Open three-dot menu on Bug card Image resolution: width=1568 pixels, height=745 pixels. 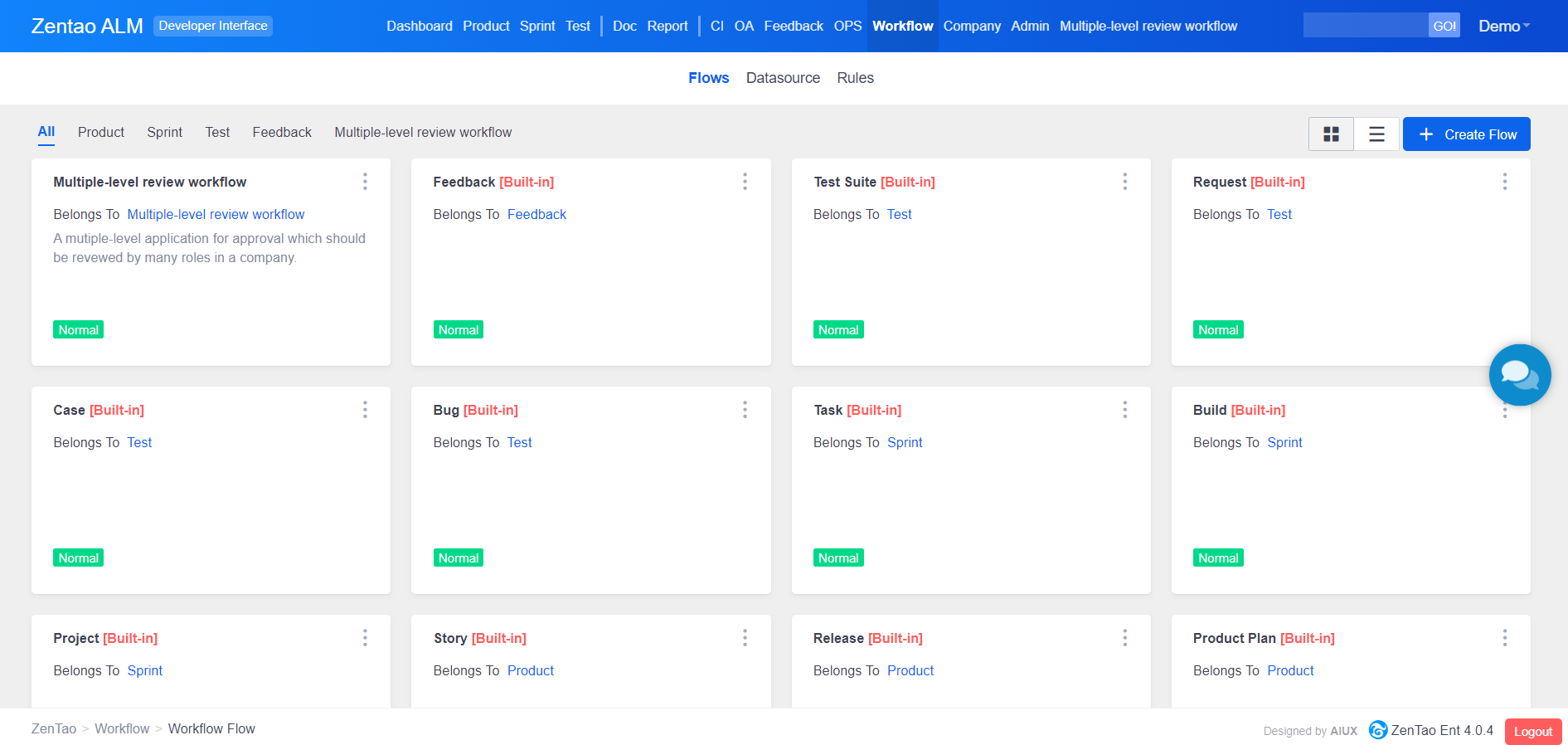click(745, 410)
